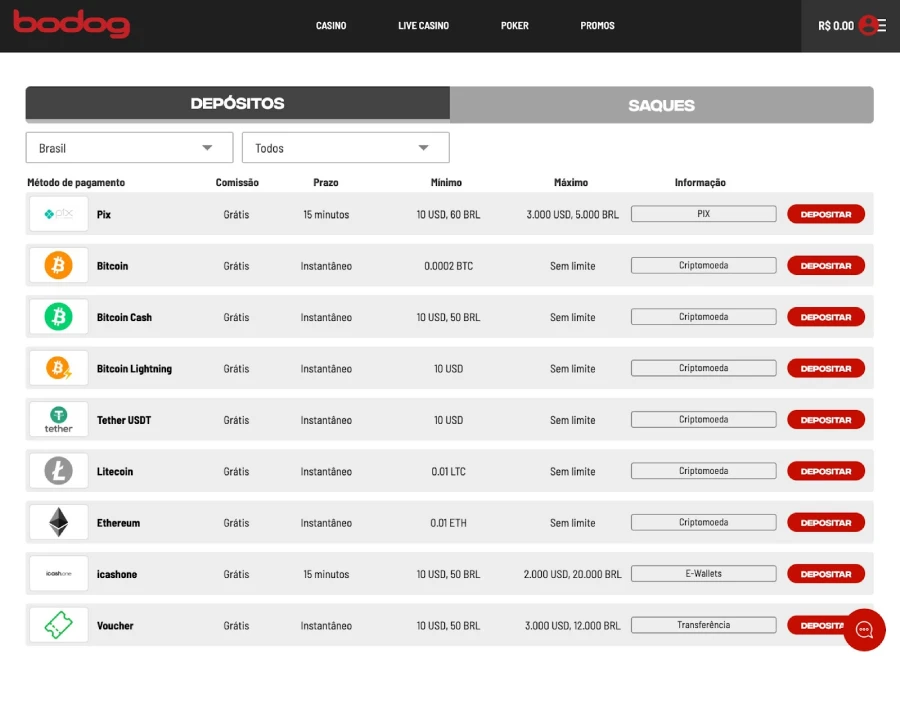
Task: Open the Live Casino menu
Action: click(424, 26)
